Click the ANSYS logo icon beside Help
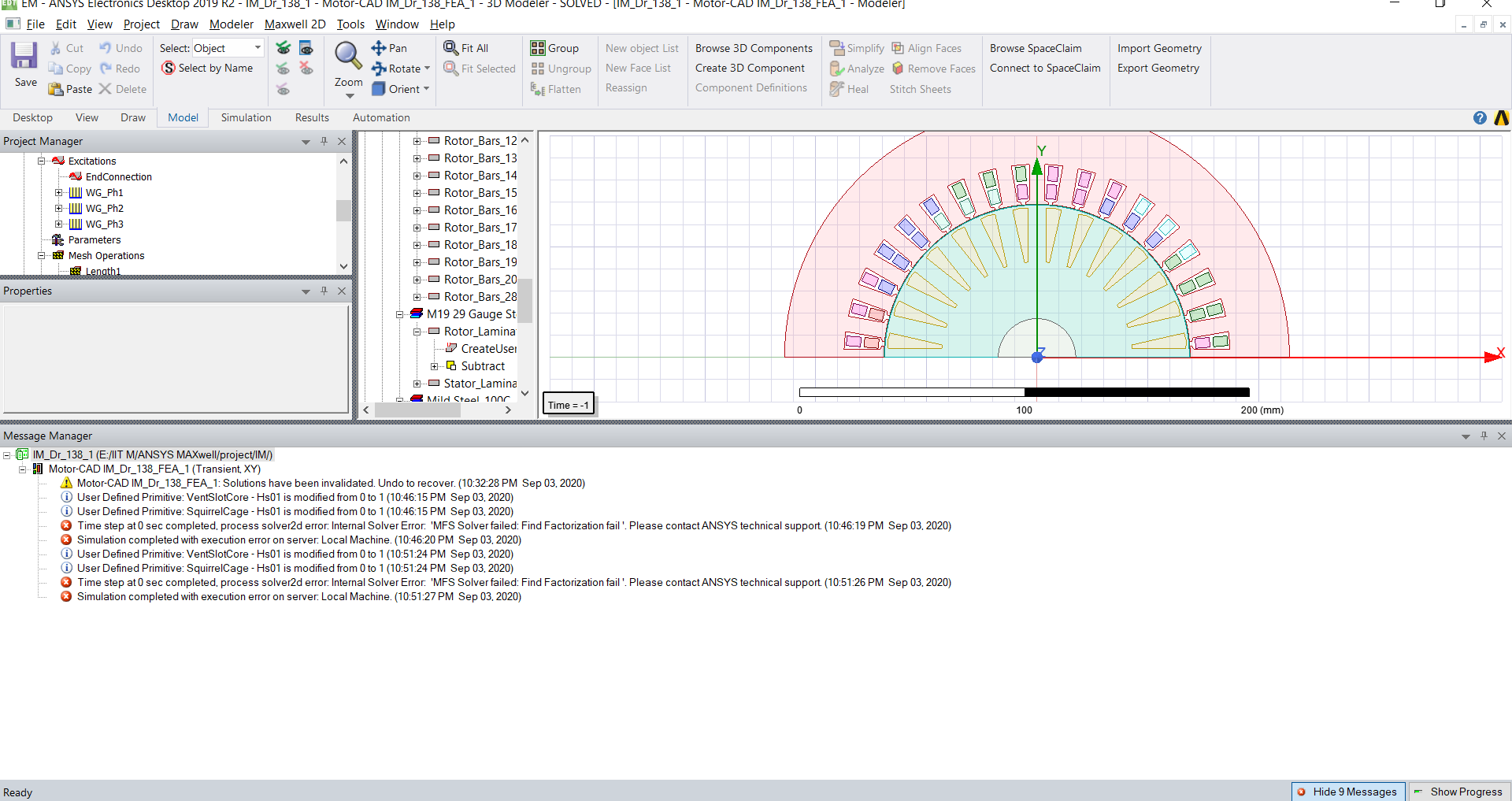The image size is (1512, 801). (x=1502, y=117)
